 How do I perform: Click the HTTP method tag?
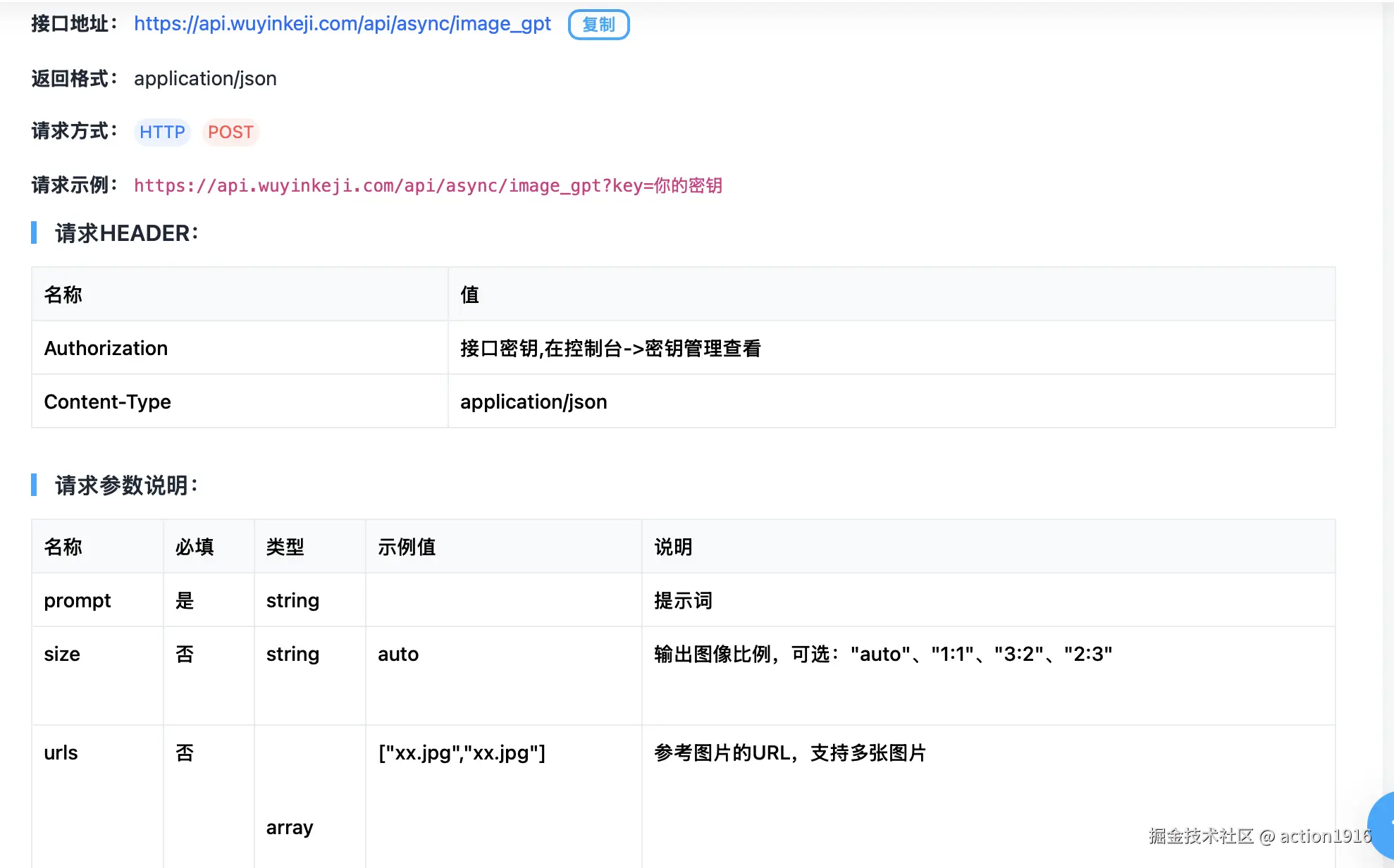tap(162, 132)
